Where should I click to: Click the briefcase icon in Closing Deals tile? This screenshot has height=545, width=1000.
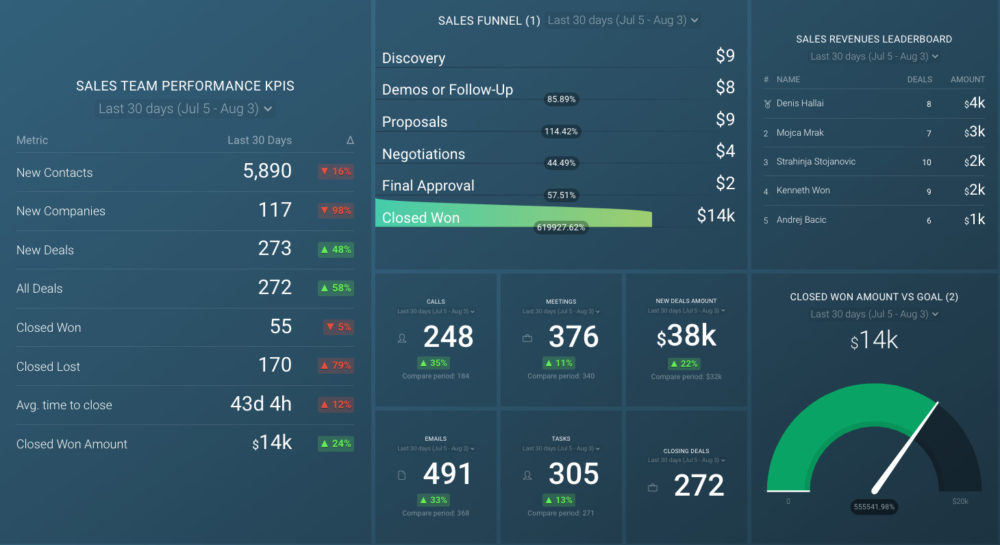652,487
